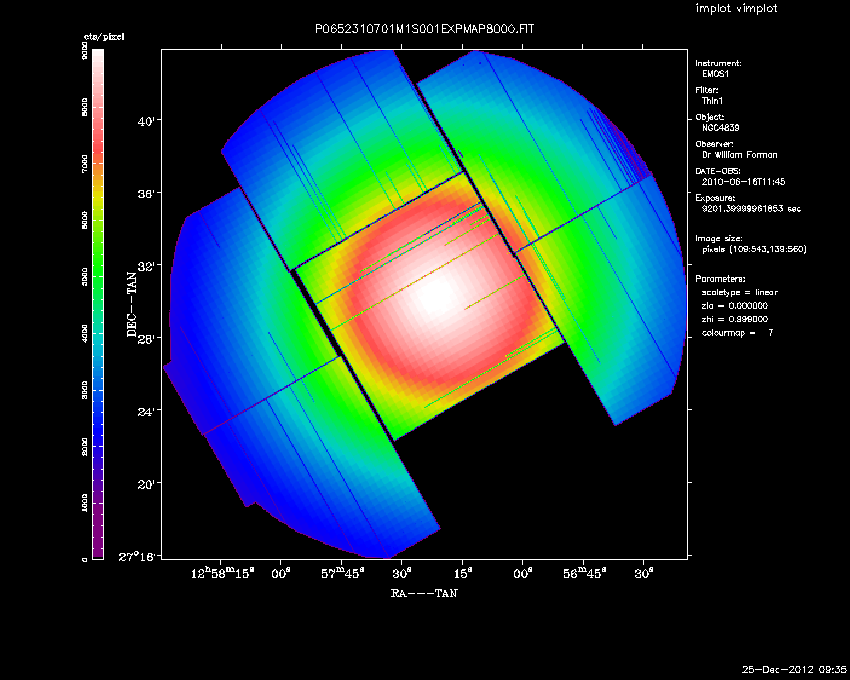Click the pixels range value

[754, 249]
